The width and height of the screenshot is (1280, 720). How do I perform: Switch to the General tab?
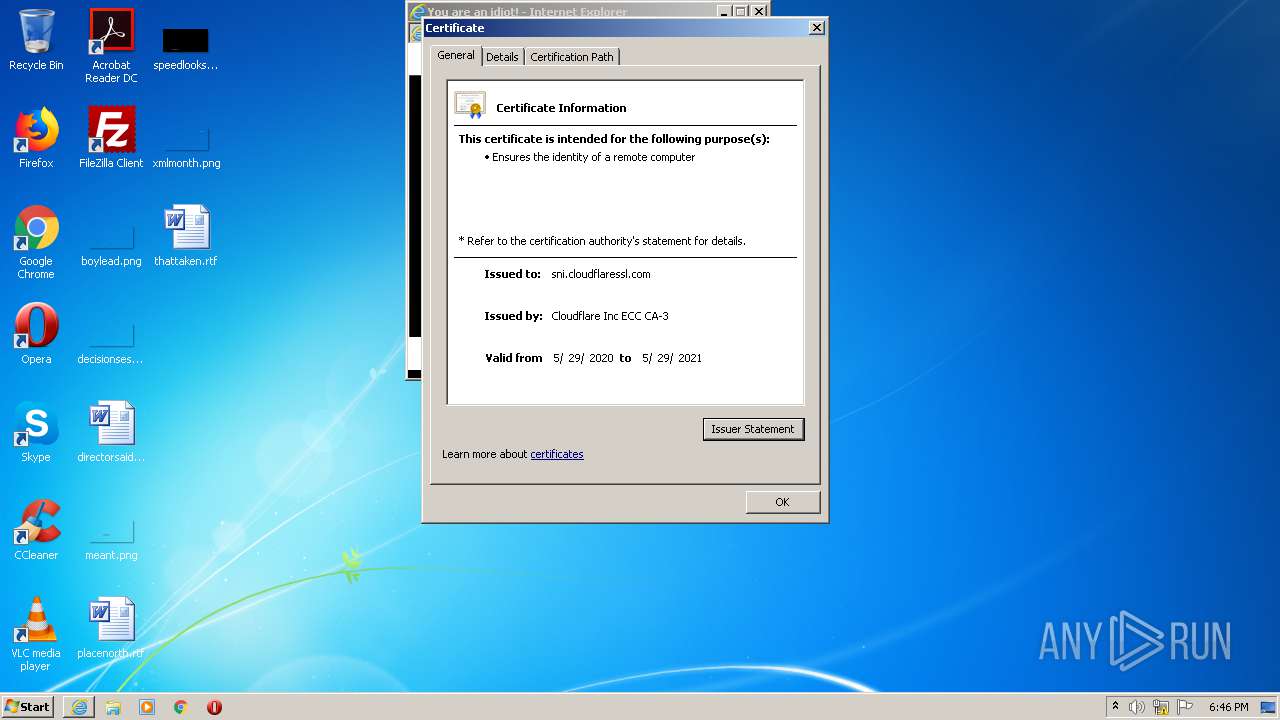tap(456, 56)
